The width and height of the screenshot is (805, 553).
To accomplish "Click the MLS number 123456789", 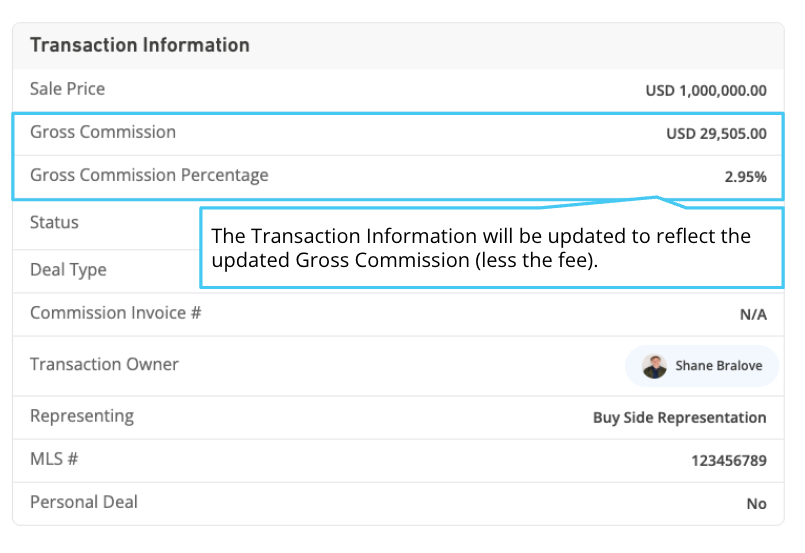I will pyautogui.click(x=729, y=461).
